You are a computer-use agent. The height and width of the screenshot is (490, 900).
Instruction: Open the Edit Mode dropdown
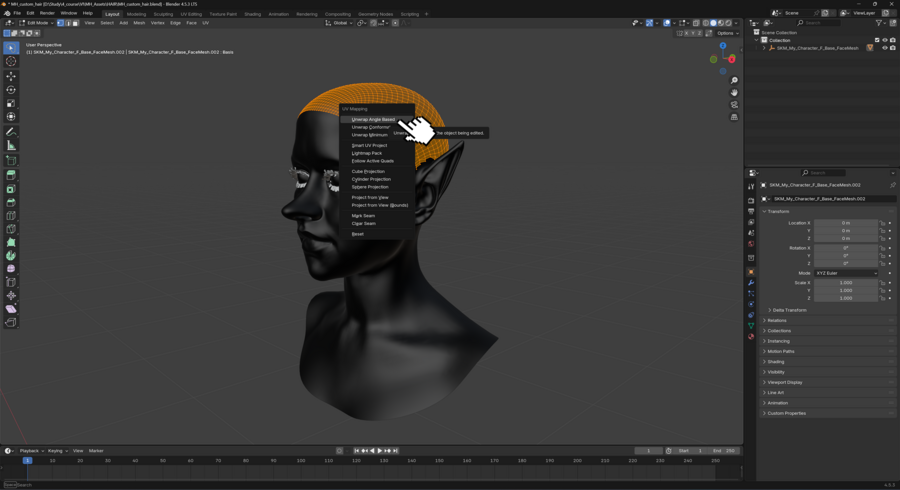point(35,23)
